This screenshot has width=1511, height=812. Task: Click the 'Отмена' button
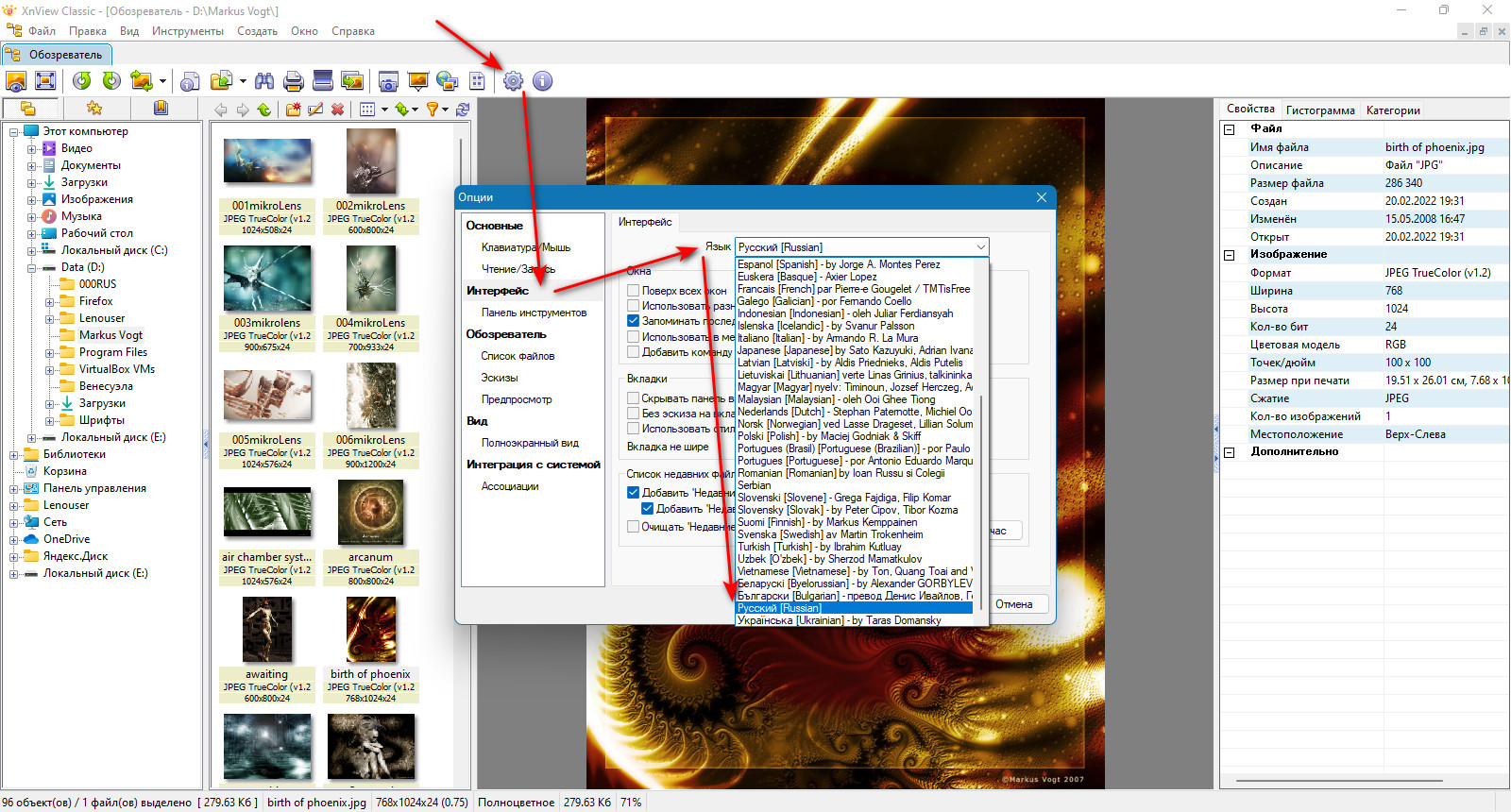click(x=1013, y=604)
